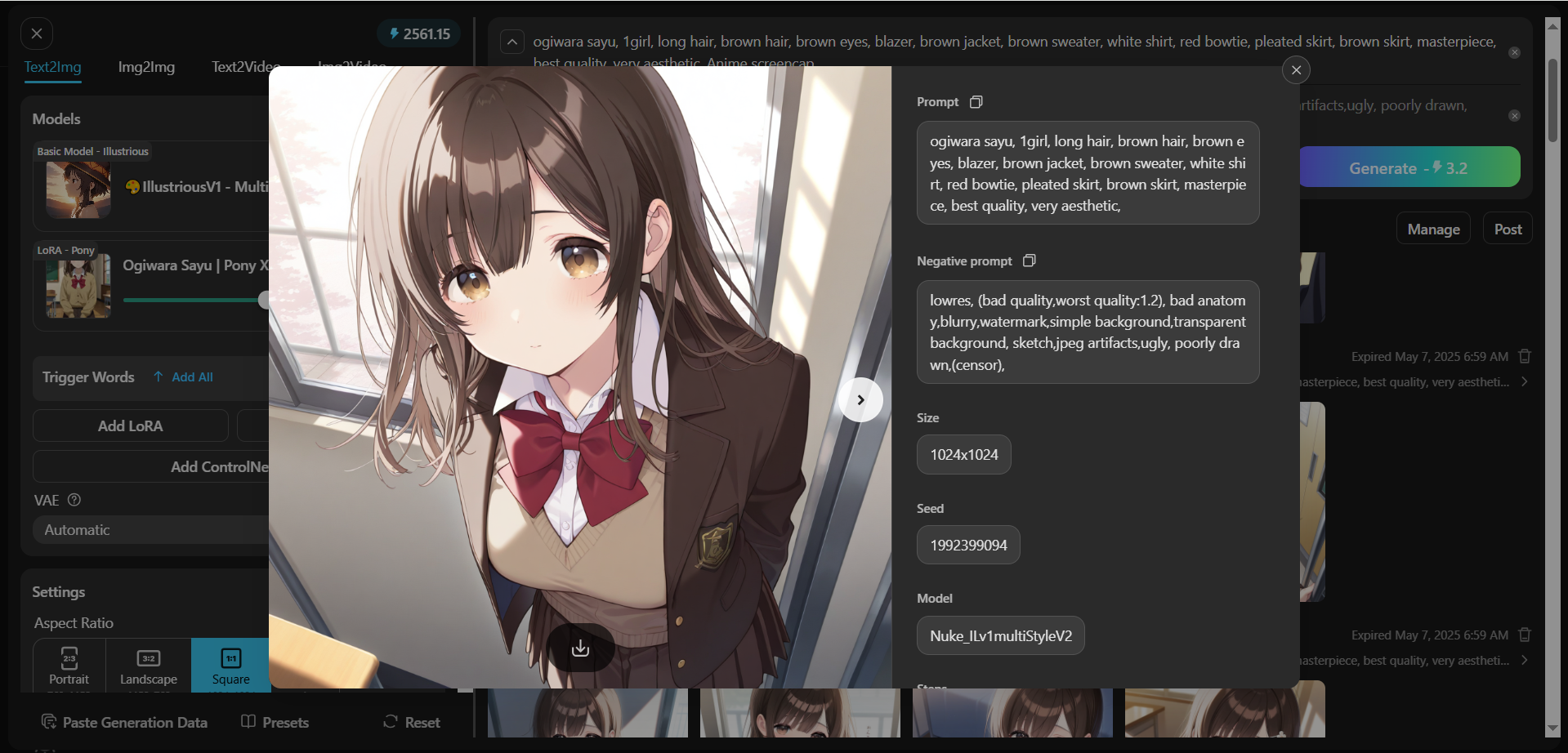
Task: Add all trigger words
Action: (x=183, y=376)
